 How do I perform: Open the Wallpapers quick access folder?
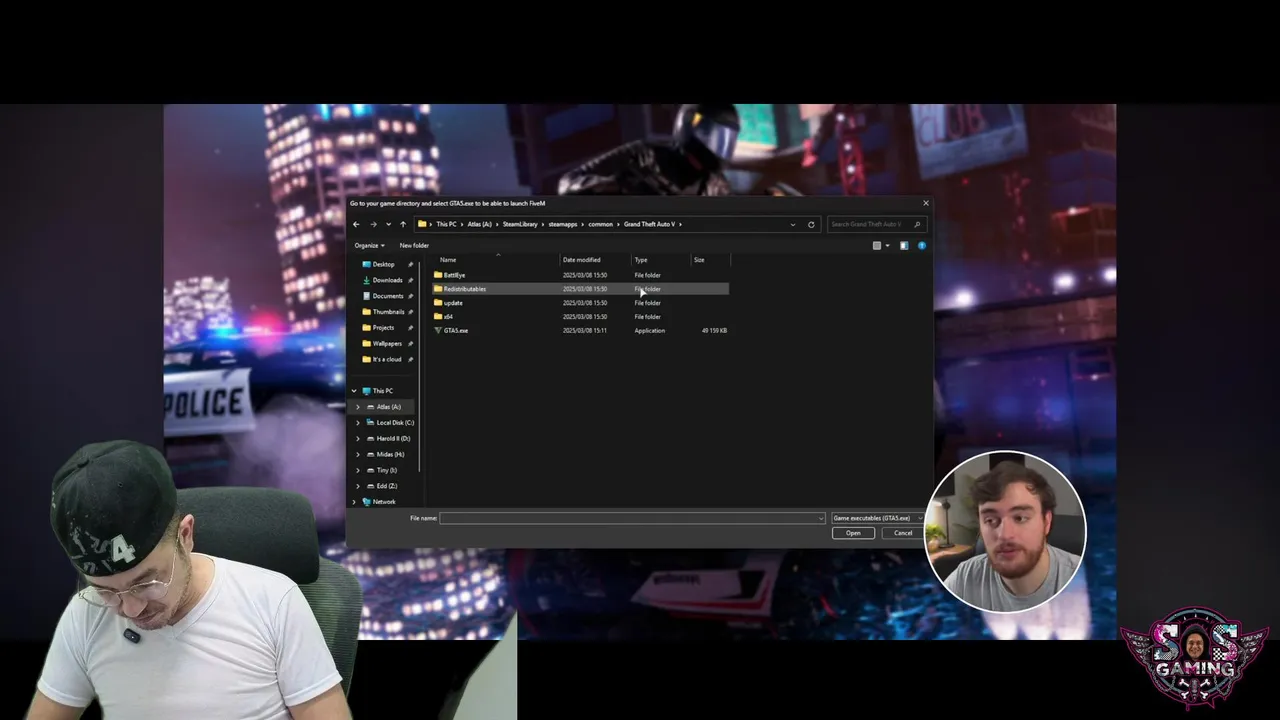387,343
